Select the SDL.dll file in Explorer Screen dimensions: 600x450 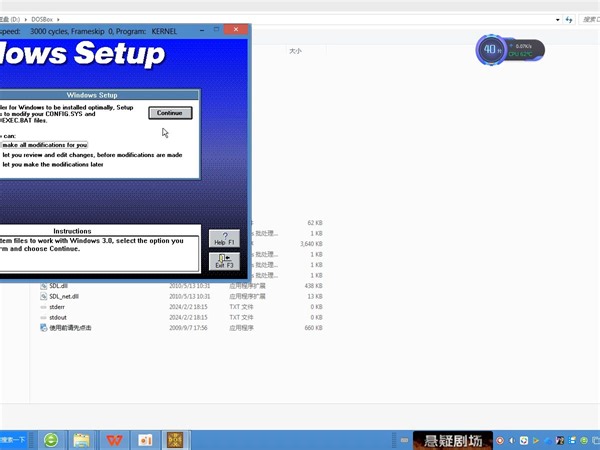[x=59, y=286]
